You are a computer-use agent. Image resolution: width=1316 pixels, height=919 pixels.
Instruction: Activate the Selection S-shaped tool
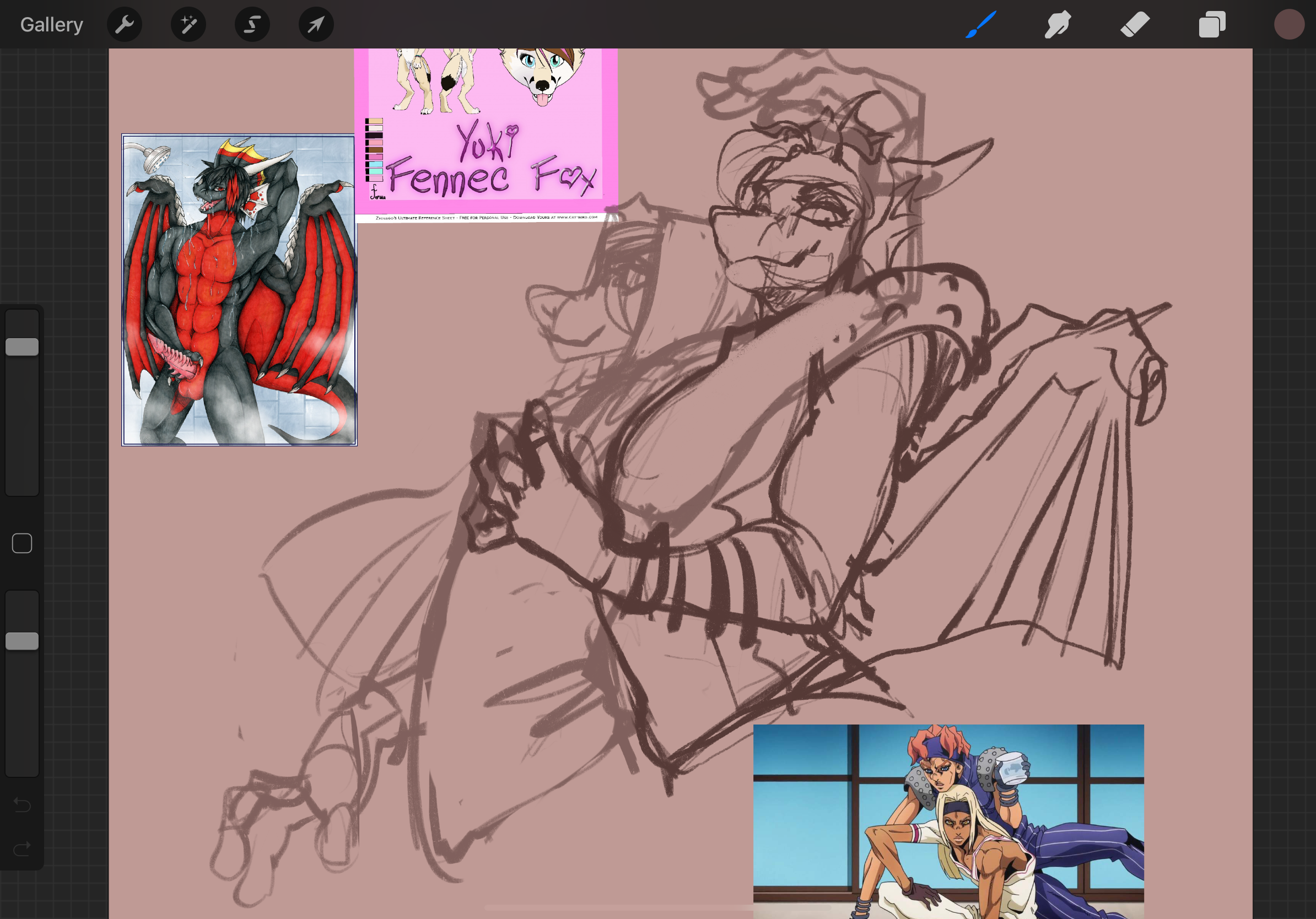(x=252, y=25)
